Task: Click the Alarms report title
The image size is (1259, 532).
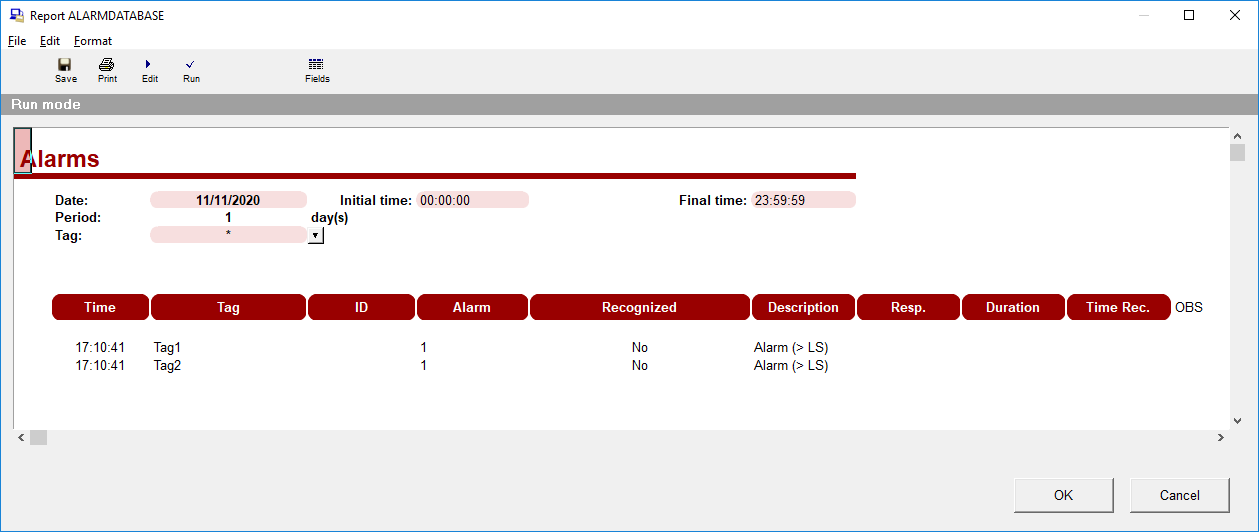Action: [x=60, y=158]
